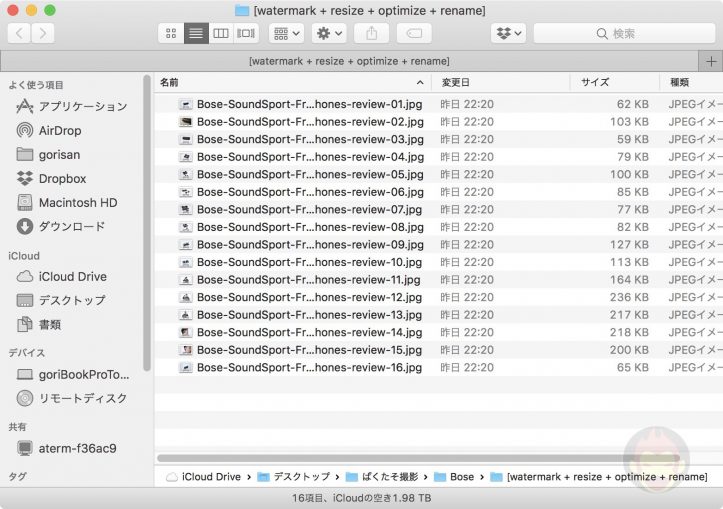Image resolution: width=723 pixels, height=509 pixels.
Task: Sort by 変更日 column header
Action: (501, 83)
